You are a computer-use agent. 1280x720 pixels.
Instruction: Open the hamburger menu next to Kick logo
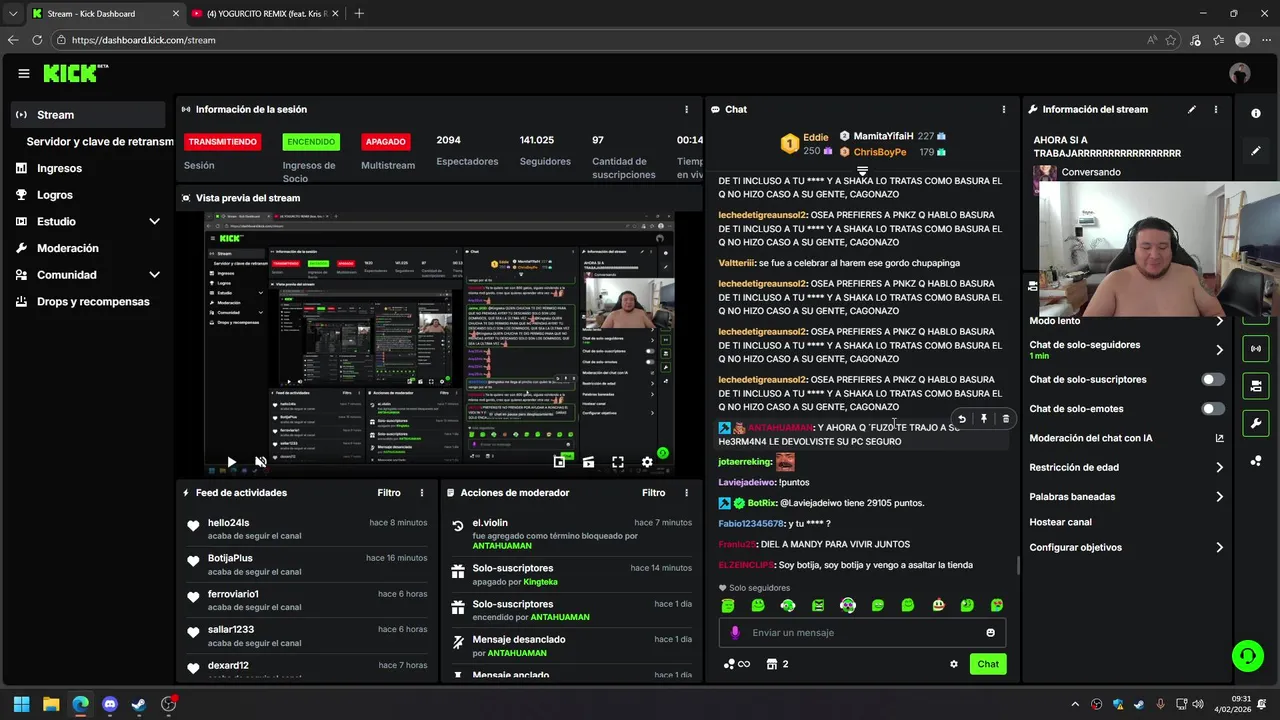click(x=23, y=73)
